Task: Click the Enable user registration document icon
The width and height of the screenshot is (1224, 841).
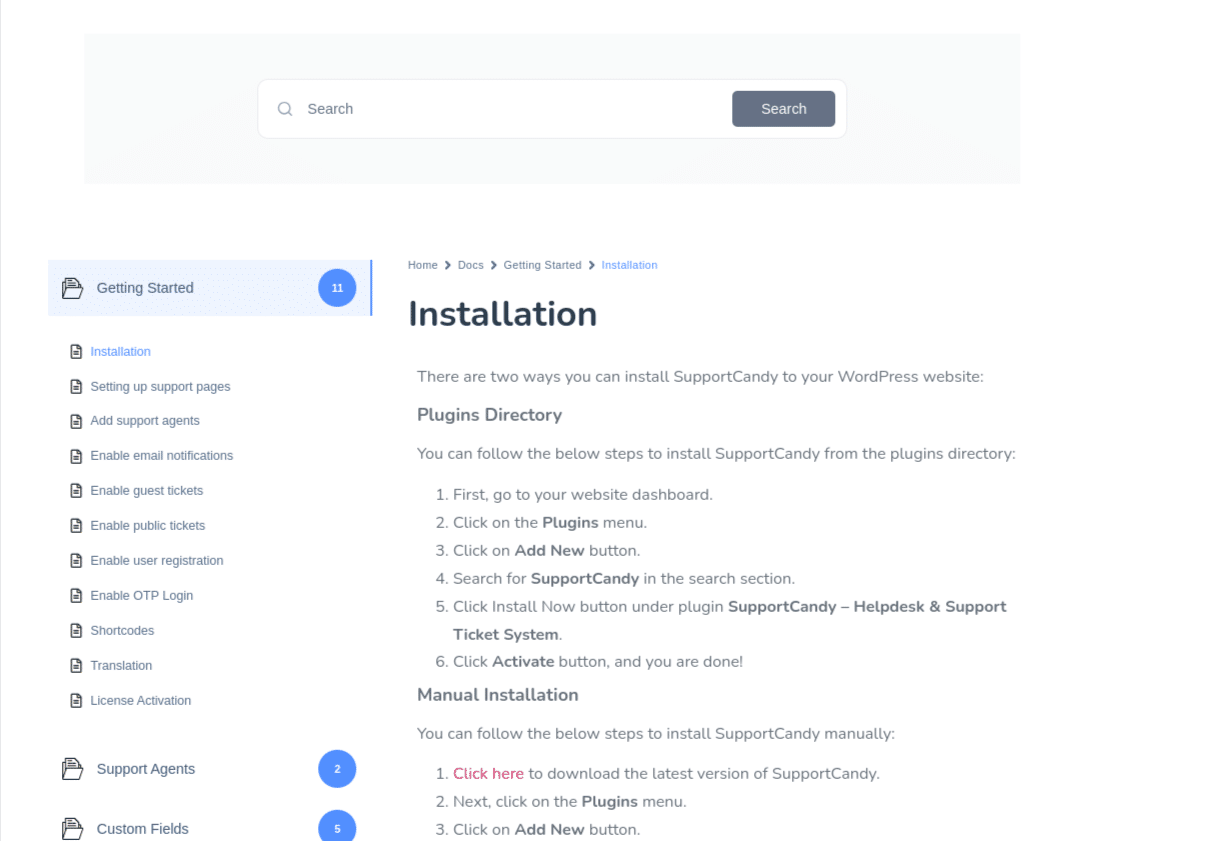Action: [x=76, y=561]
